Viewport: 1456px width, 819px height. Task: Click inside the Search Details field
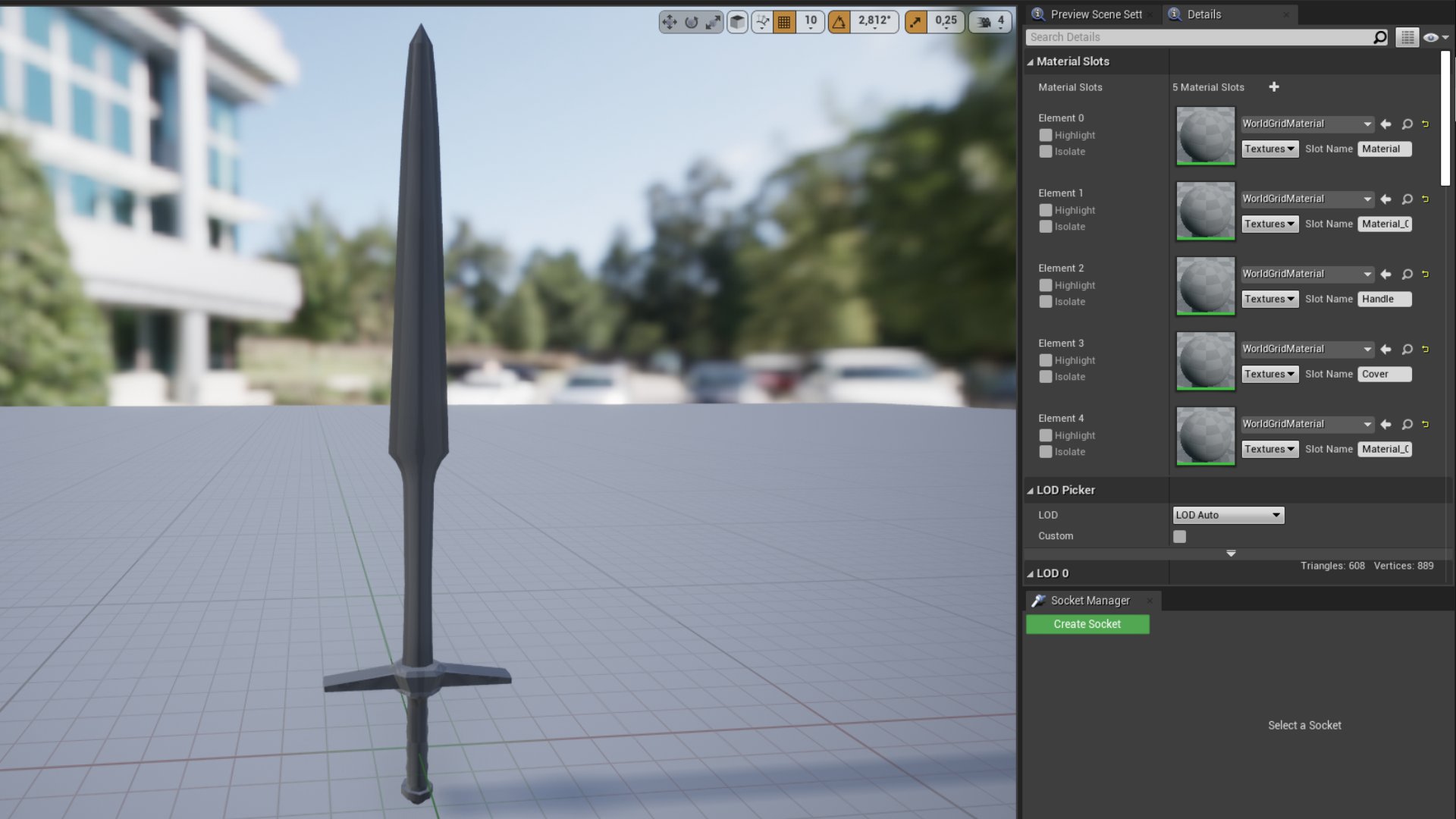pyautogui.click(x=1198, y=36)
